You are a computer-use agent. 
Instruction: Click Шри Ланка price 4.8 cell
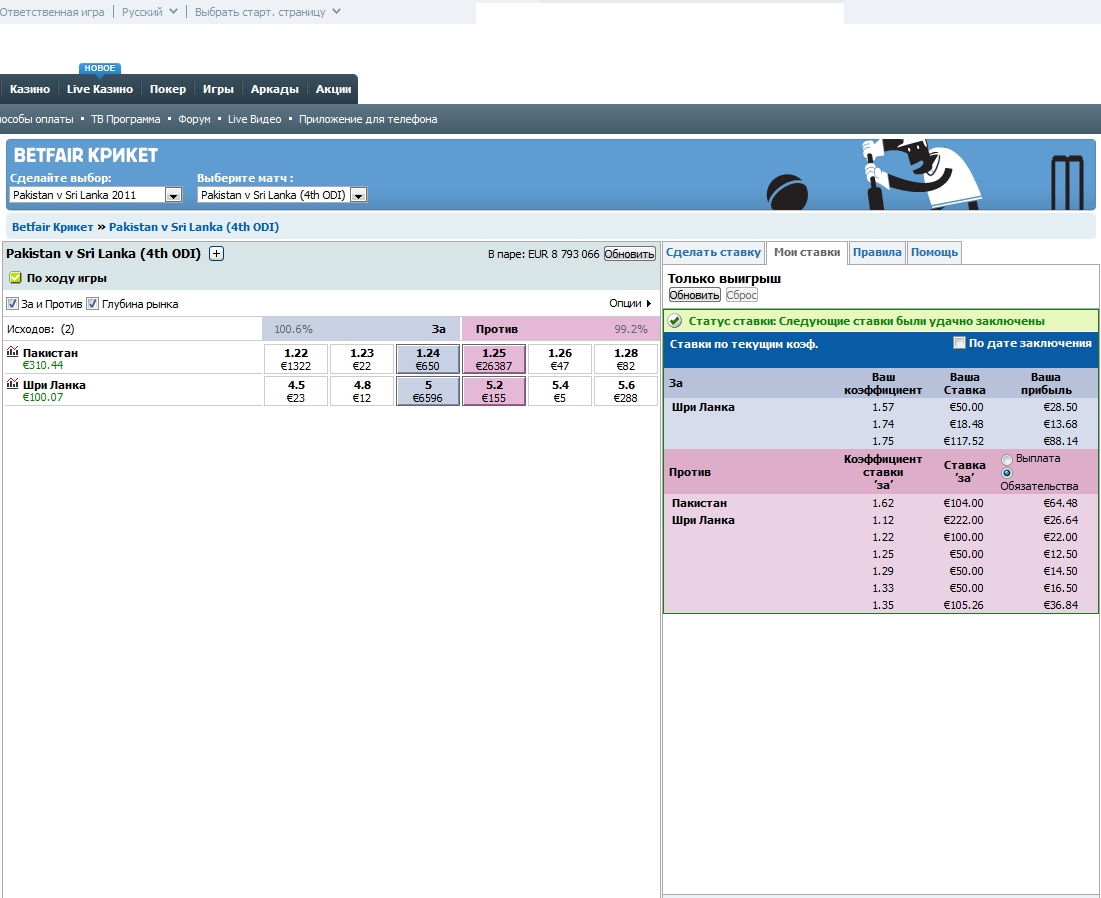(x=362, y=391)
